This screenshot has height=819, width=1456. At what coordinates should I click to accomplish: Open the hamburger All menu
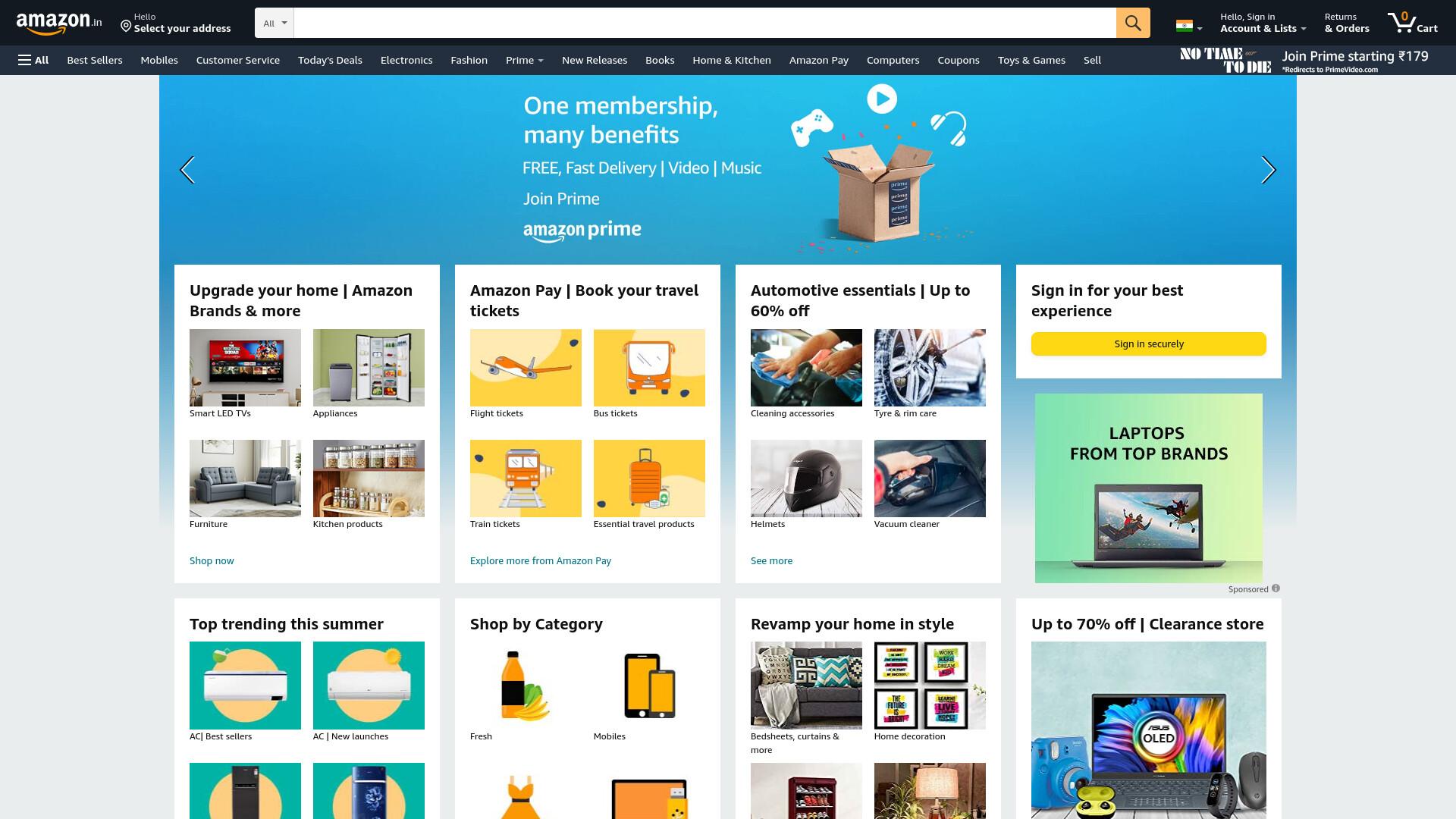(x=33, y=60)
